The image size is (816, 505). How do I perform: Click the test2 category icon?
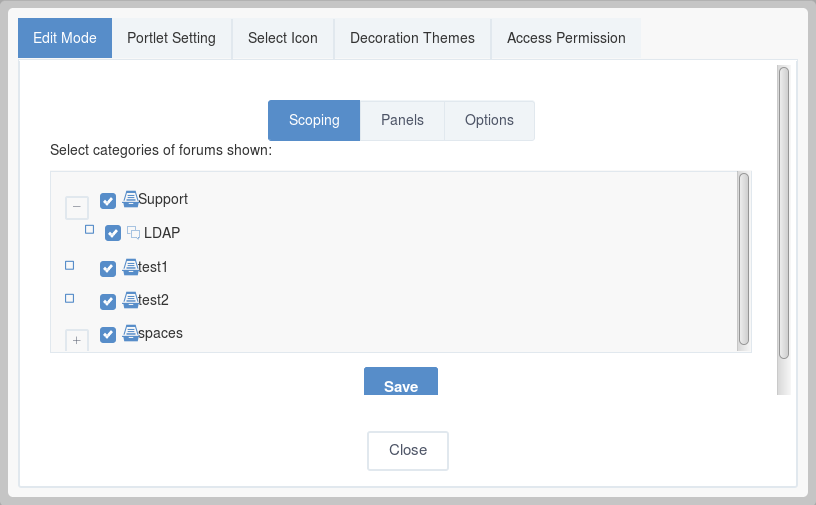click(131, 300)
